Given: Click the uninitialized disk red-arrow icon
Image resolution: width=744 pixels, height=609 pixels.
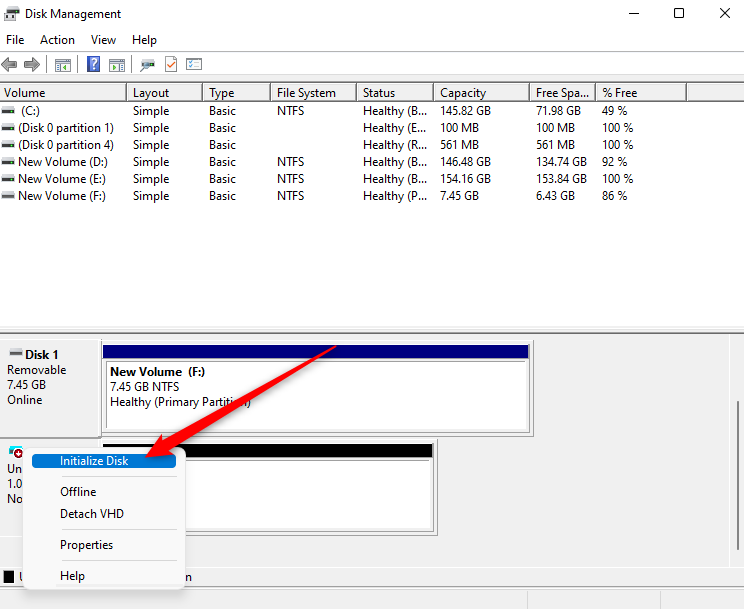Looking at the screenshot, I should [x=16, y=451].
